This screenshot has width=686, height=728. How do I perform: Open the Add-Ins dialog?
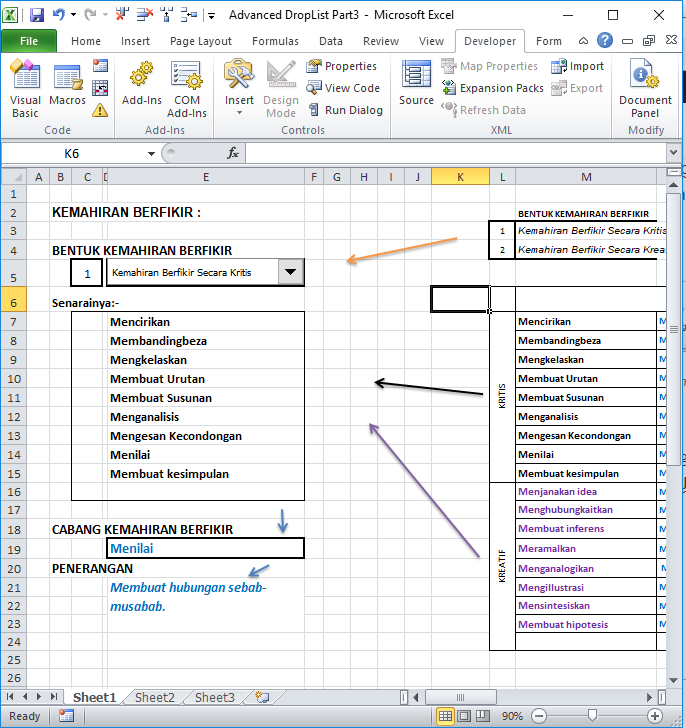coord(141,87)
